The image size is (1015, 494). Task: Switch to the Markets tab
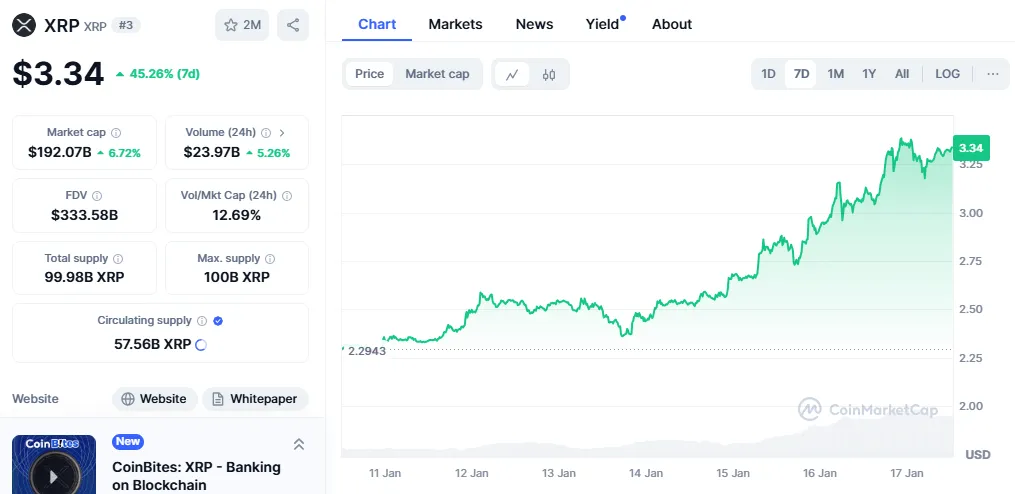[455, 24]
